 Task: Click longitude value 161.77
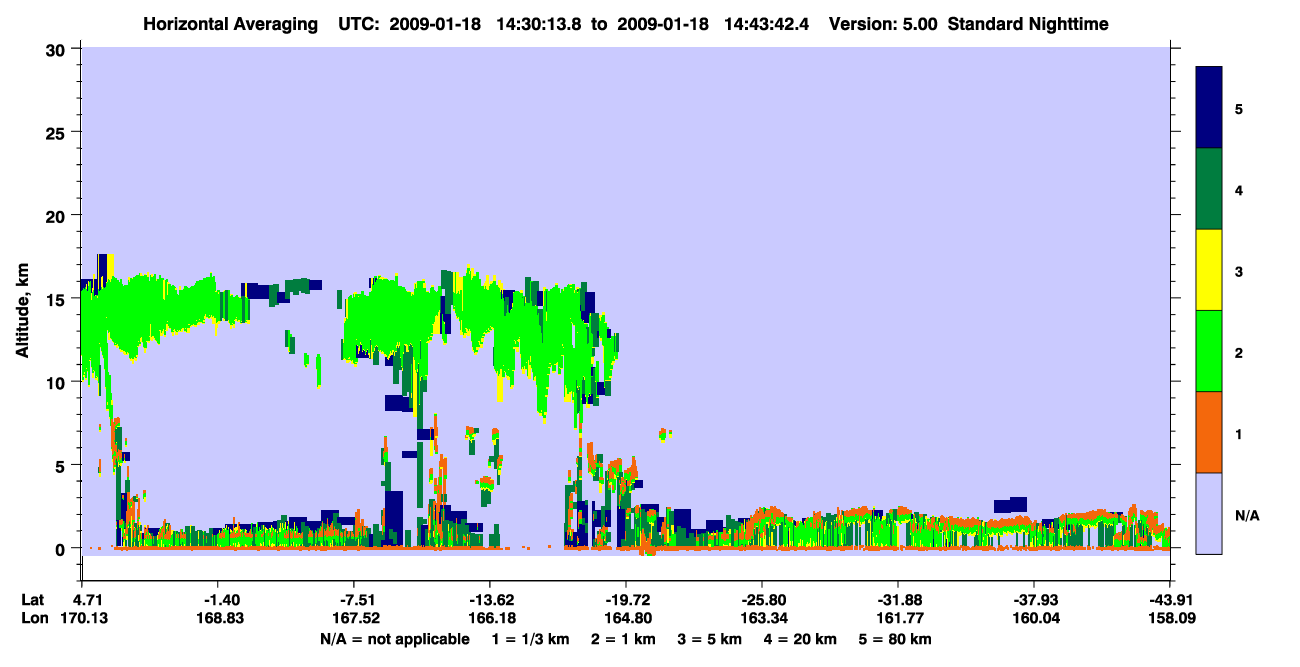tap(898, 618)
